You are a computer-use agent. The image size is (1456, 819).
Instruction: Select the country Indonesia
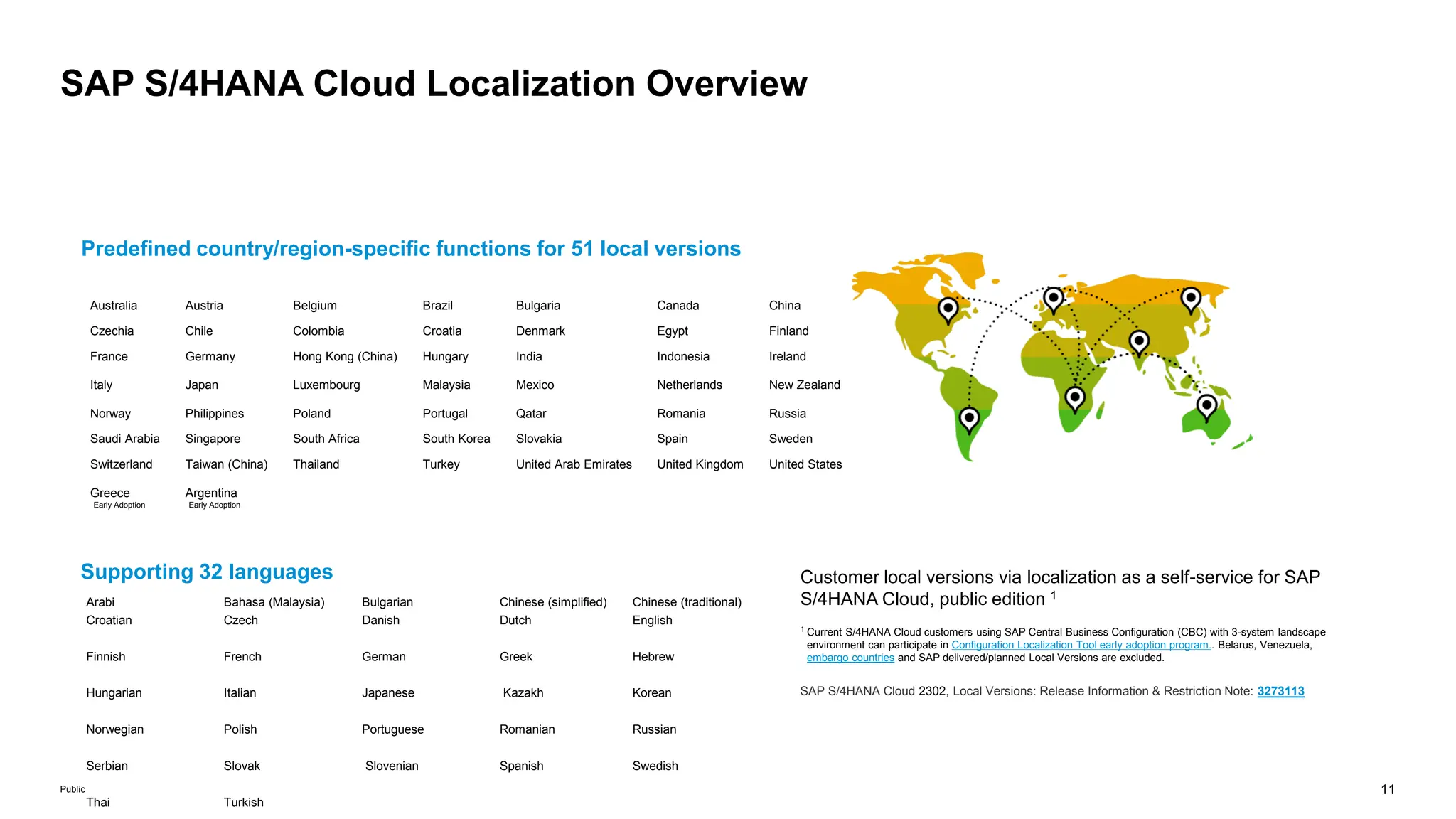683,357
